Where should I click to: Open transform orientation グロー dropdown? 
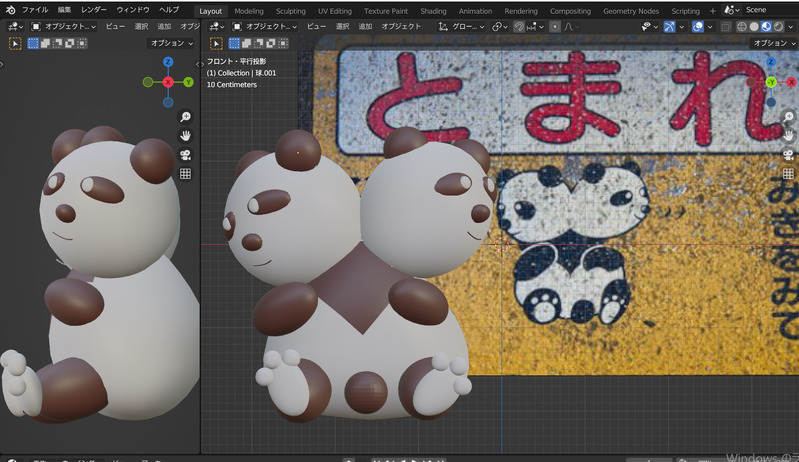(462, 27)
